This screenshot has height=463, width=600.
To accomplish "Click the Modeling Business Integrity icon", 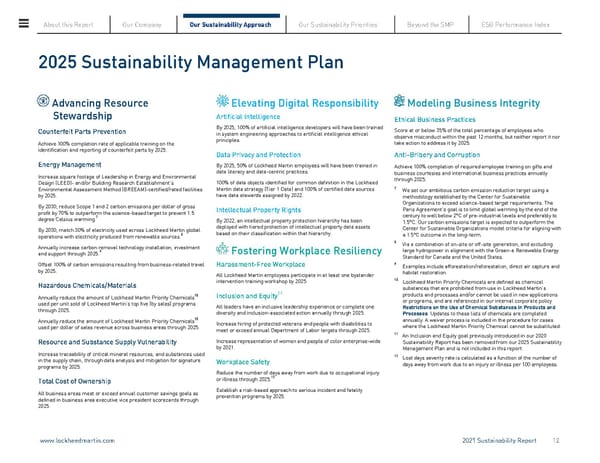I will pos(376,103).
